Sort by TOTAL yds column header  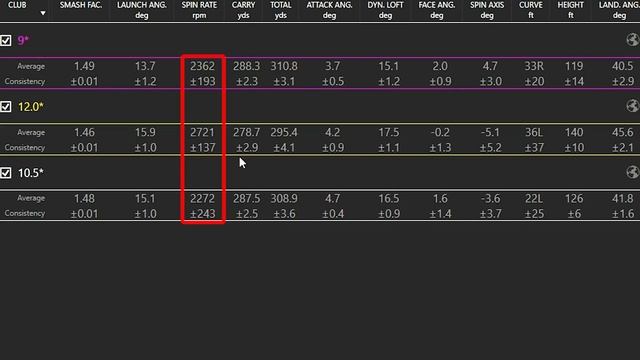pos(280,10)
